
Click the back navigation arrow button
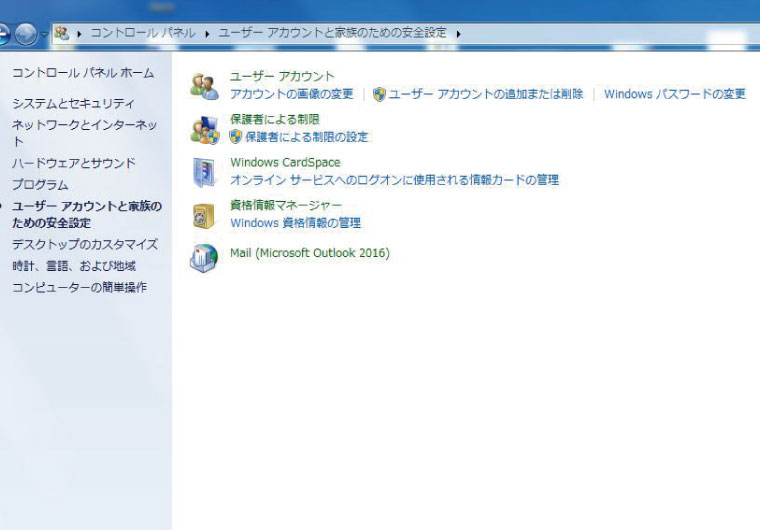click(3, 33)
